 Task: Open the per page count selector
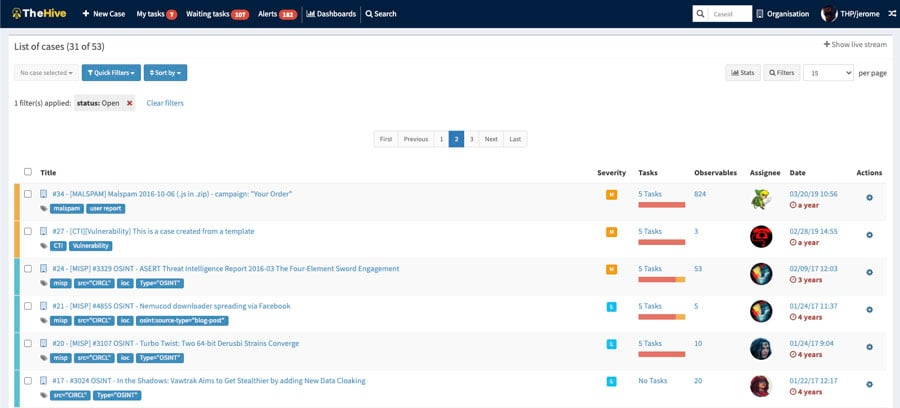(x=829, y=73)
